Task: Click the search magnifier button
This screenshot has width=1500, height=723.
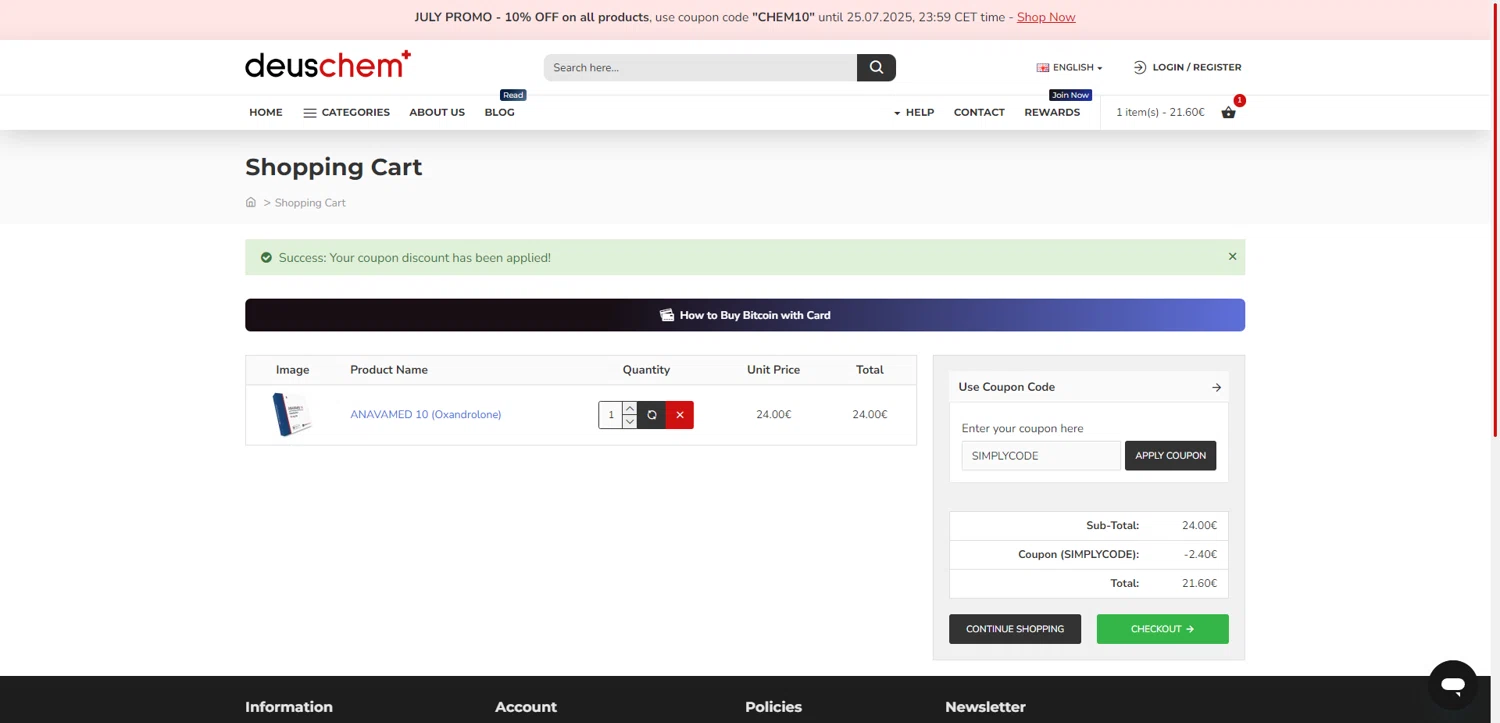Action: point(876,67)
